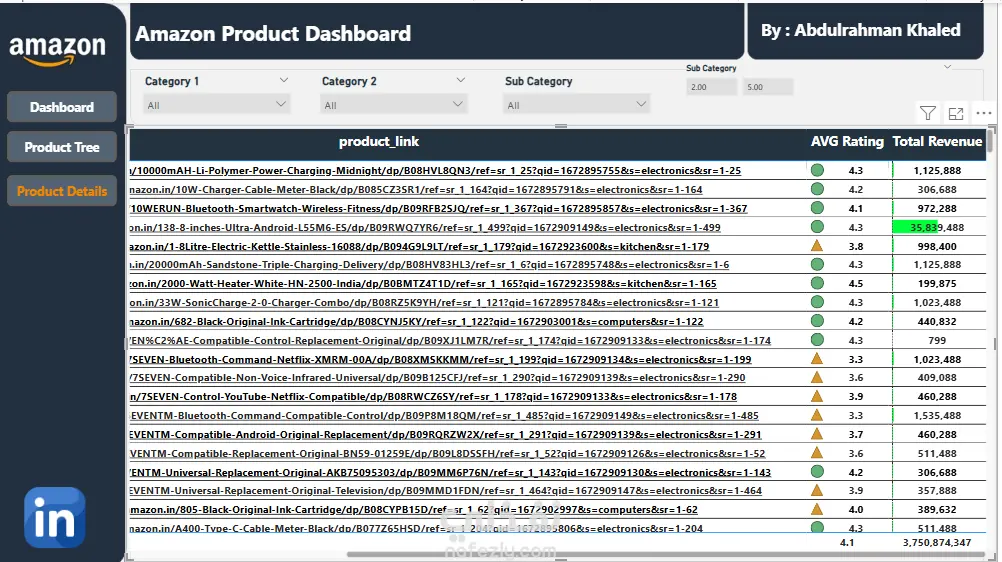Click the LinkedIn logo icon
This screenshot has width=1002, height=562.
coord(54,517)
